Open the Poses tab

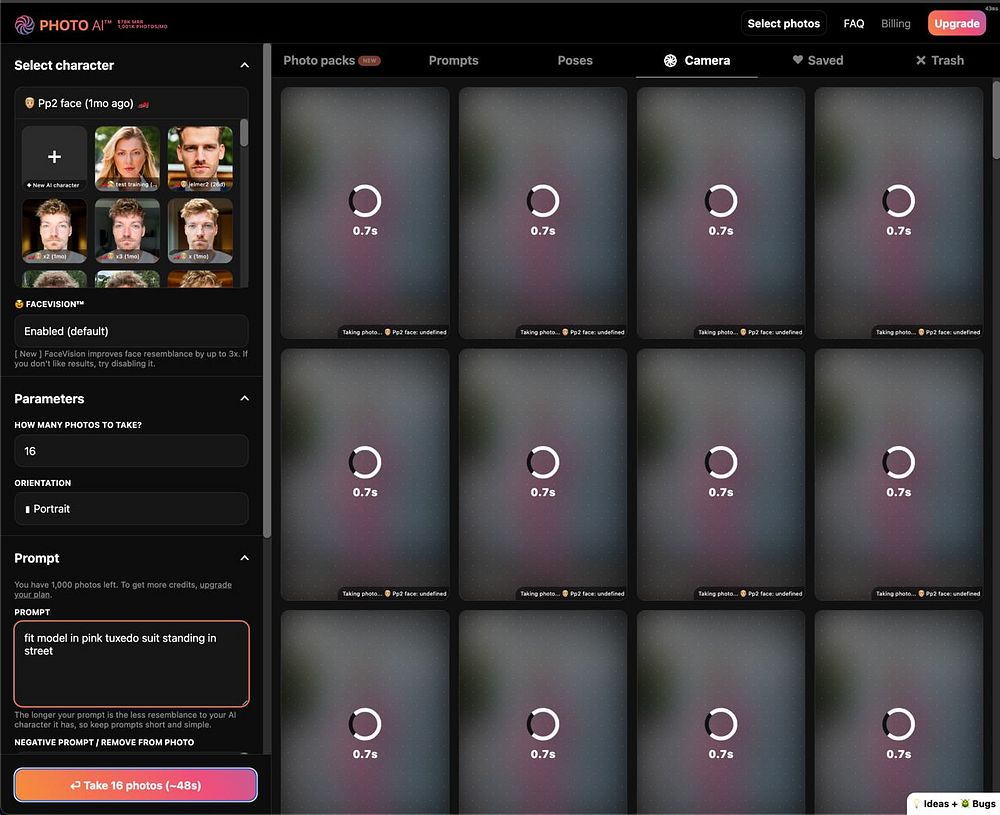575,61
